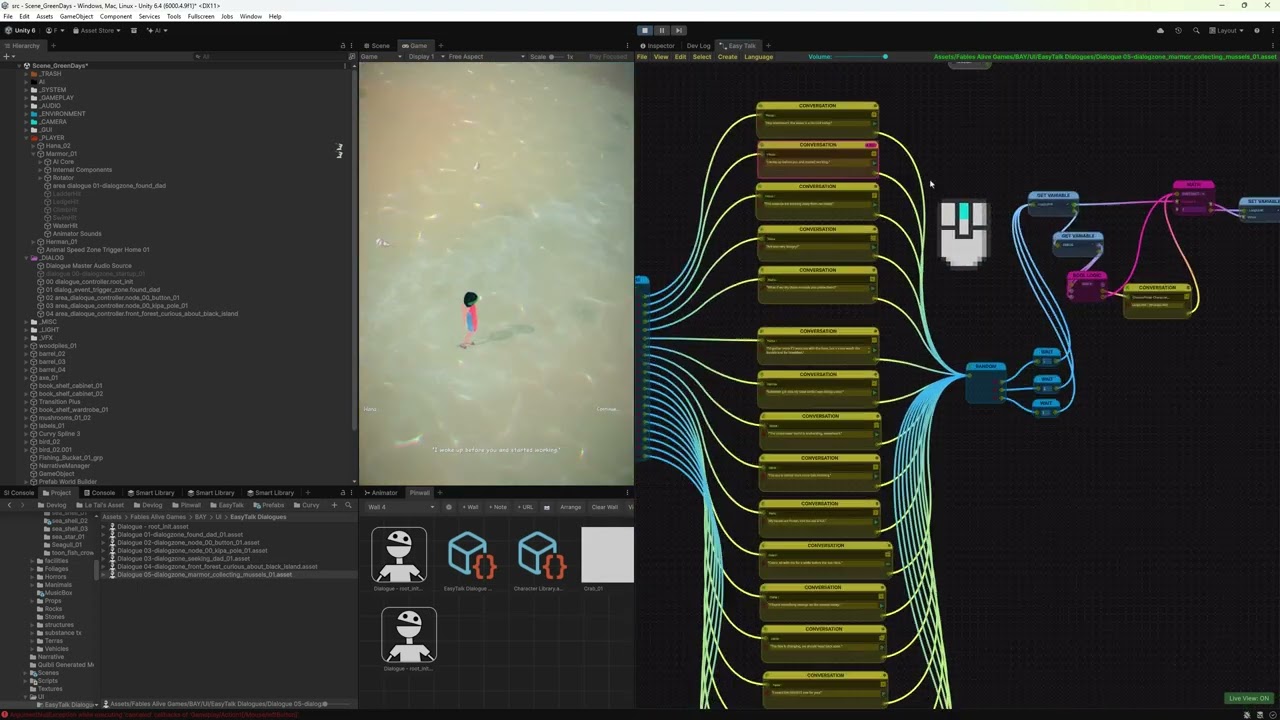The height and width of the screenshot is (720, 1280).
Task: Open the AI toolbar dropdown
Action: pyautogui.click(x=155, y=31)
